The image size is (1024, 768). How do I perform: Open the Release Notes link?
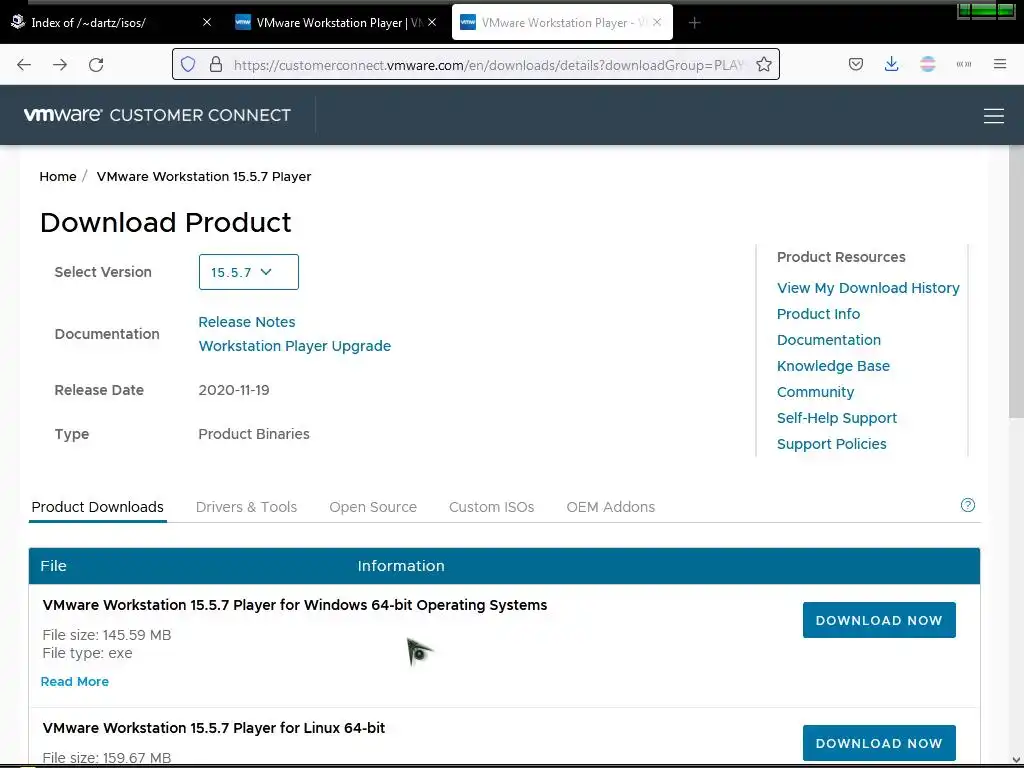coord(247,322)
